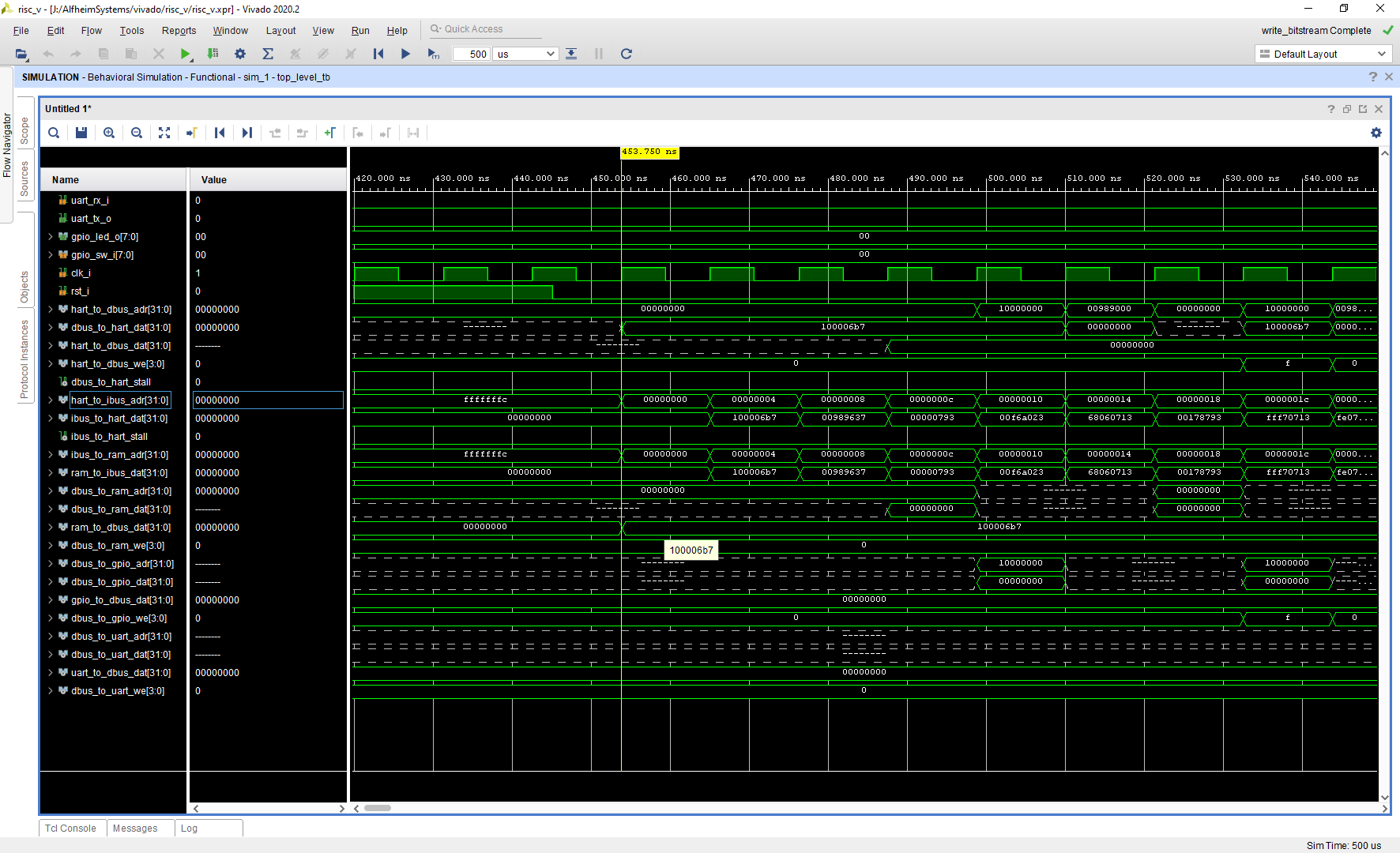Select dbus_to_hart_stall signal row
Viewport: 1400px width, 853px height.
(114, 382)
